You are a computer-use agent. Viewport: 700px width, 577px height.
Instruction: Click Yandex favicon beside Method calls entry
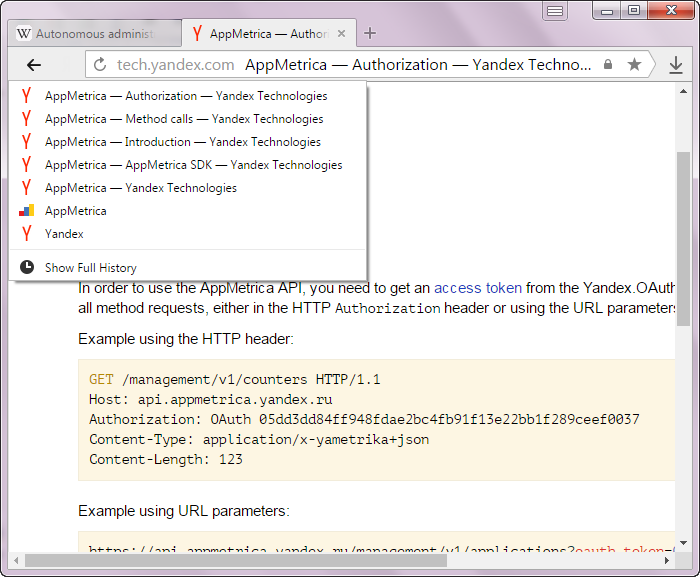pos(26,119)
